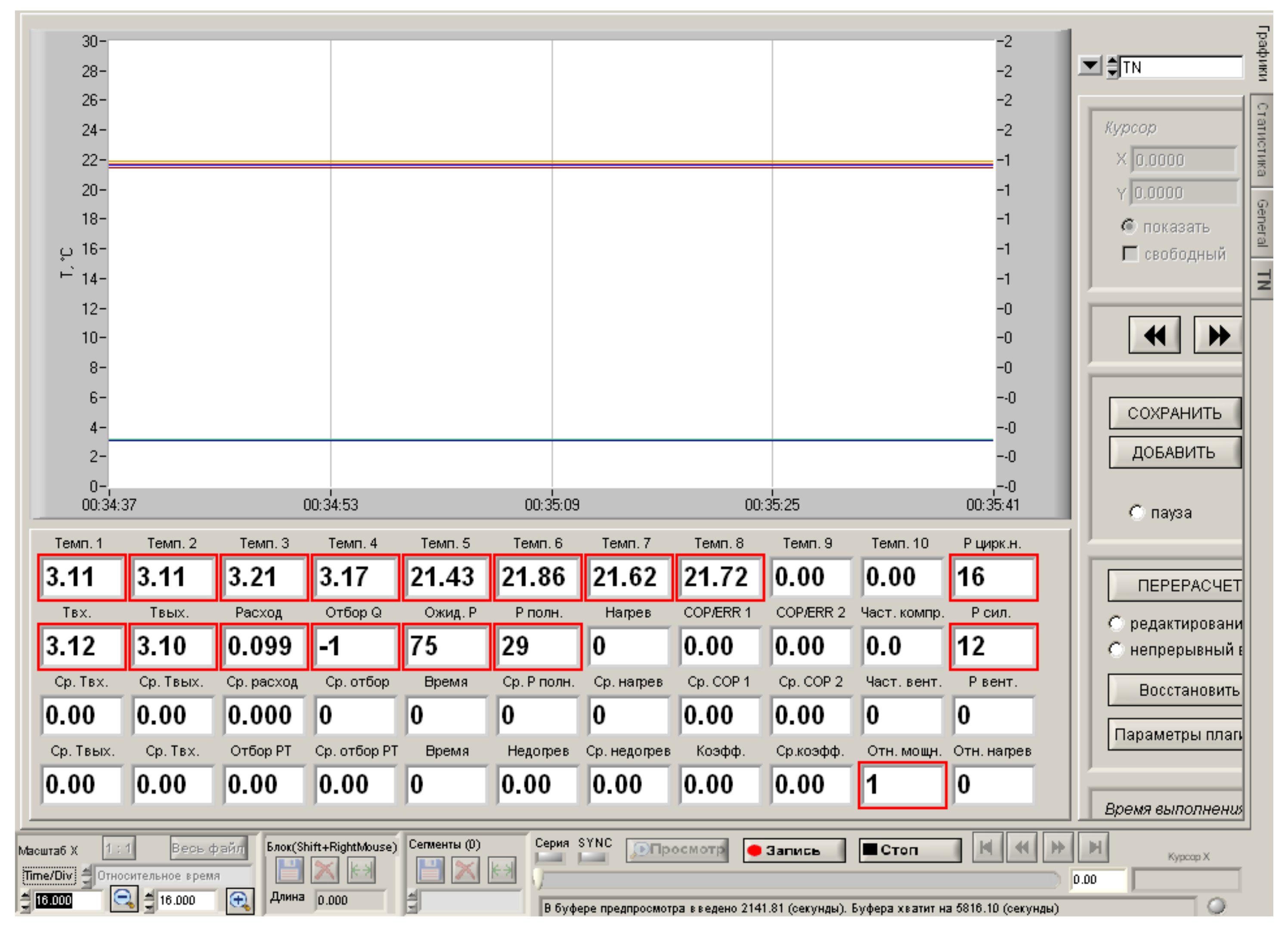1288x926 pixels.
Task: Click the Весь файл button
Action: pyautogui.click(x=208, y=848)
